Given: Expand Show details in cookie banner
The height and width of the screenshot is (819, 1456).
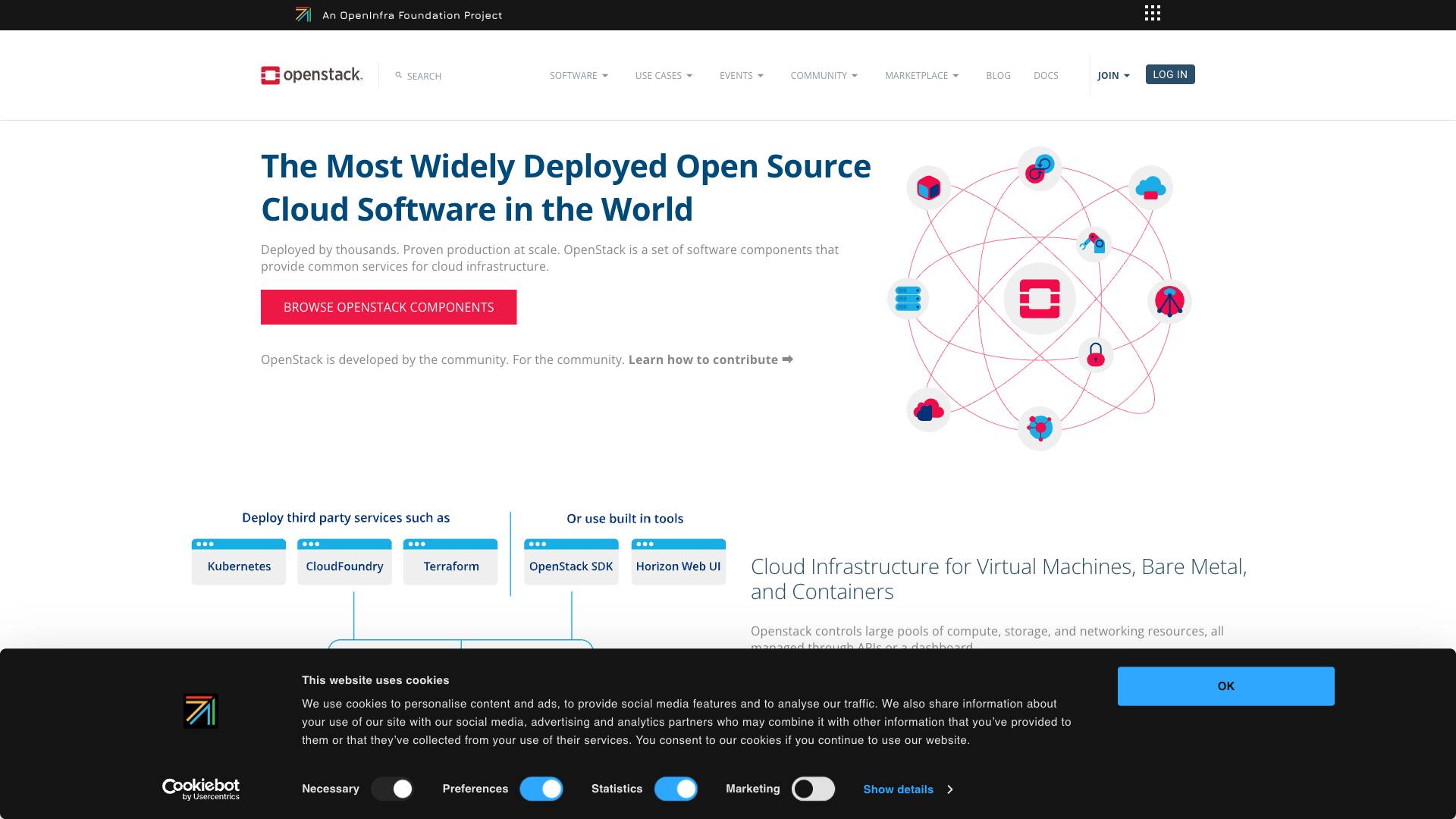Looking at the screenshot, I should pos(908,789).
